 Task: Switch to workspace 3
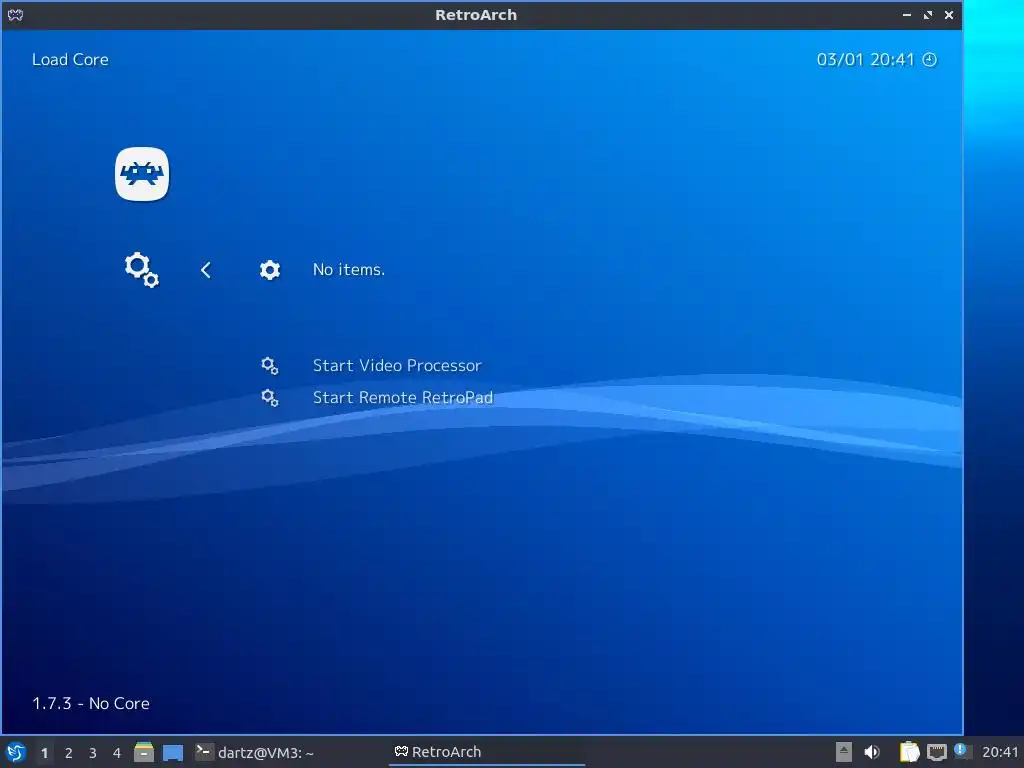pos(93,753)
